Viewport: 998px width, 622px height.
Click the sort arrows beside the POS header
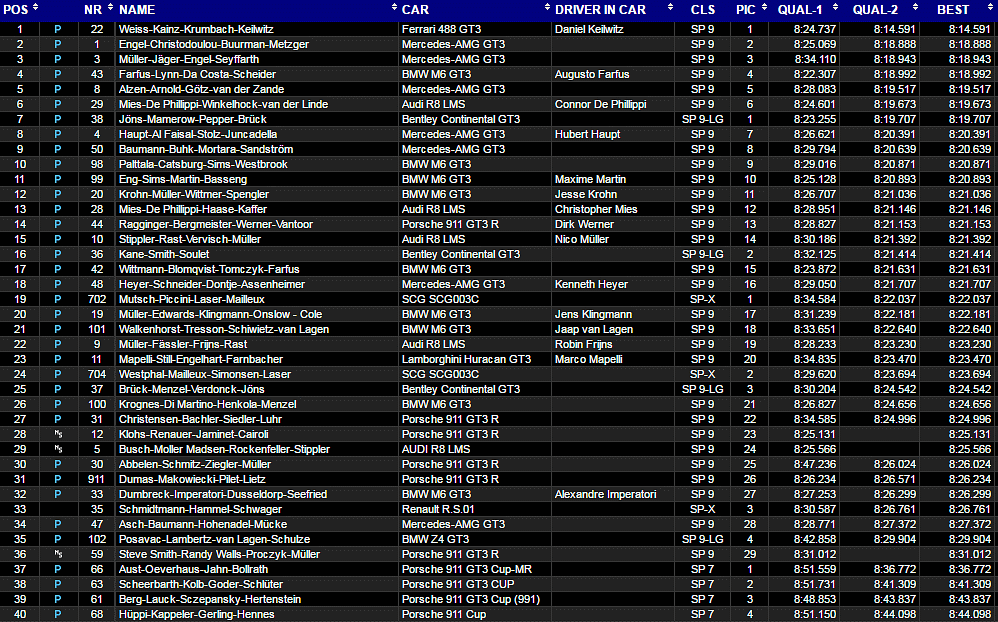coord(36,9)
